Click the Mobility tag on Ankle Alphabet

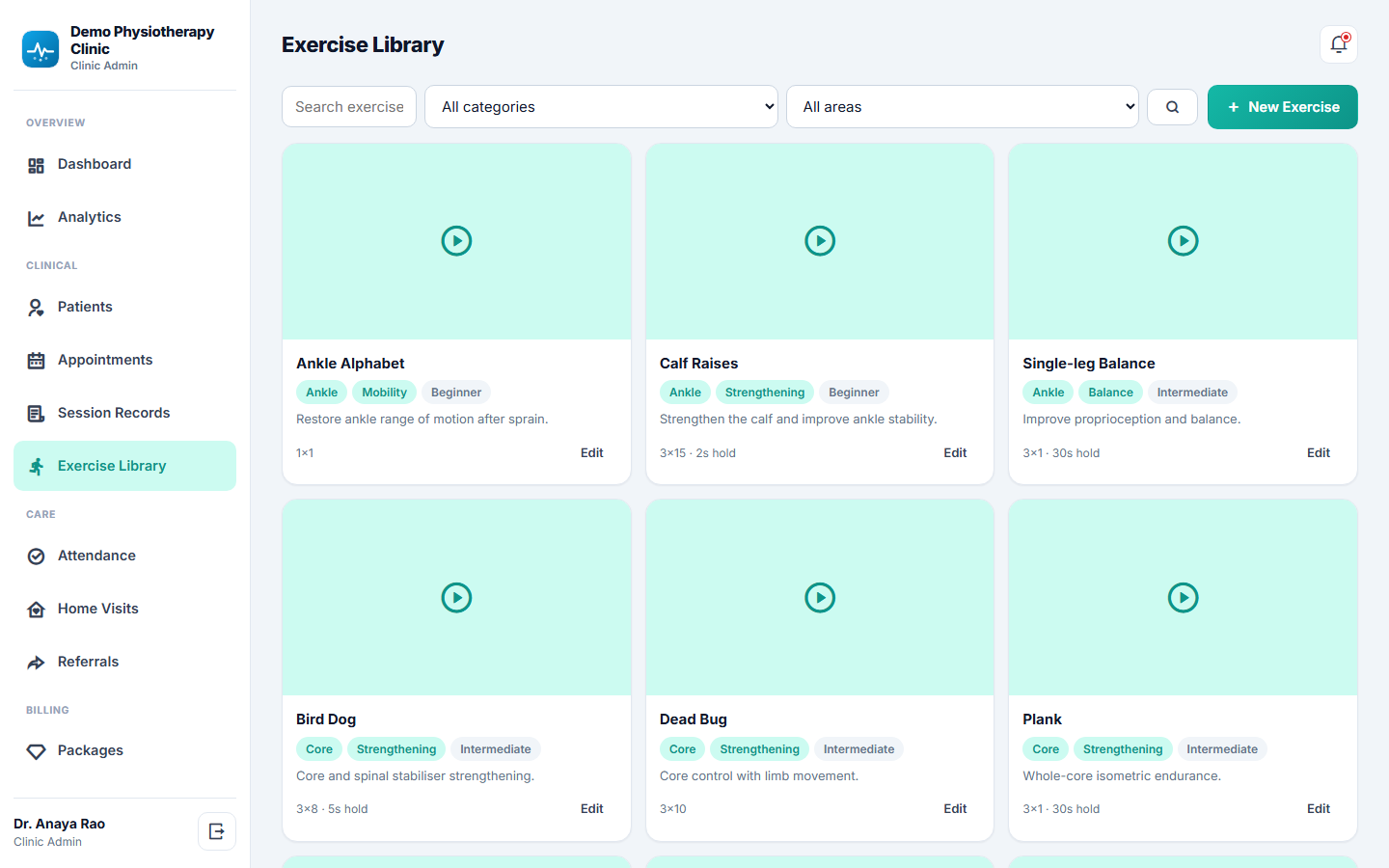click(384, 393)
